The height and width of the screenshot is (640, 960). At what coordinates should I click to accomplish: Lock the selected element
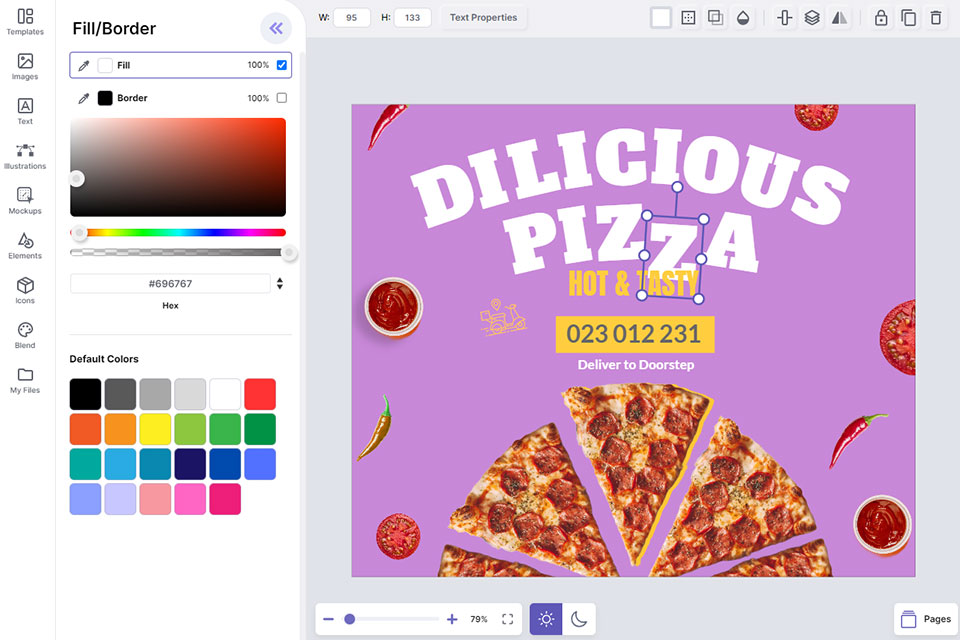pos(881,18)
